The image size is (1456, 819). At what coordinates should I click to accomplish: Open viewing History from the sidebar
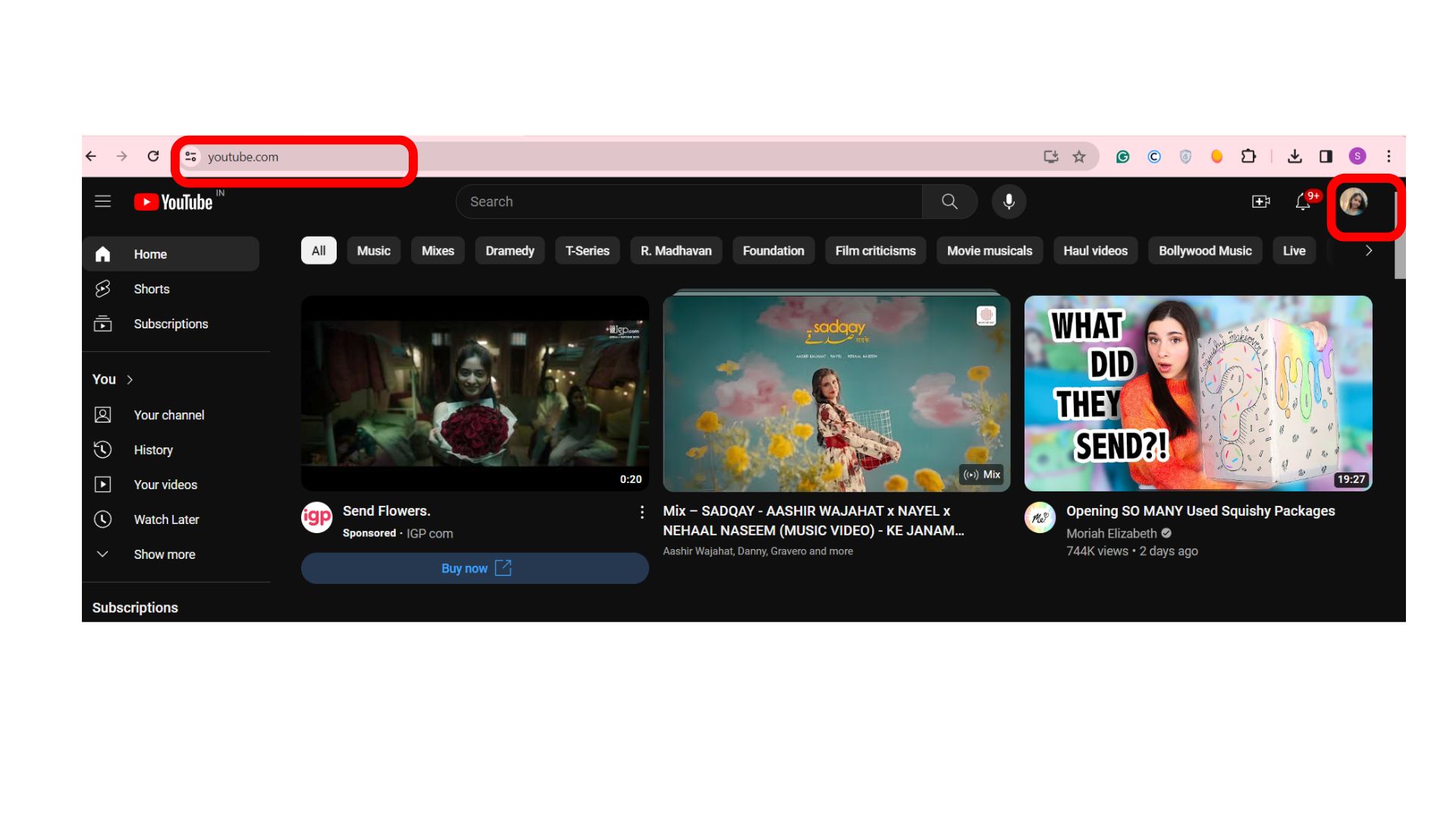pyautogui.click(x=152, y=450)
